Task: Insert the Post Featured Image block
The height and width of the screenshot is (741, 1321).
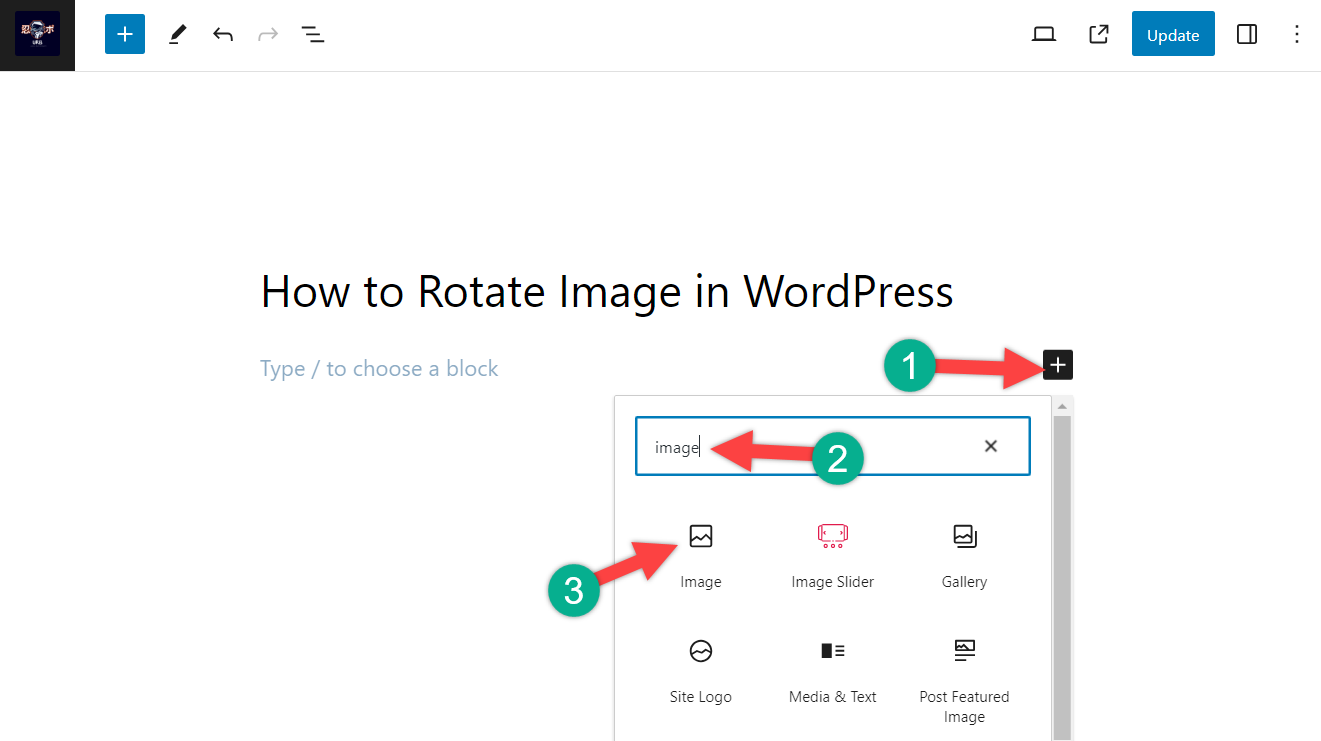Action: pos(964,680)
